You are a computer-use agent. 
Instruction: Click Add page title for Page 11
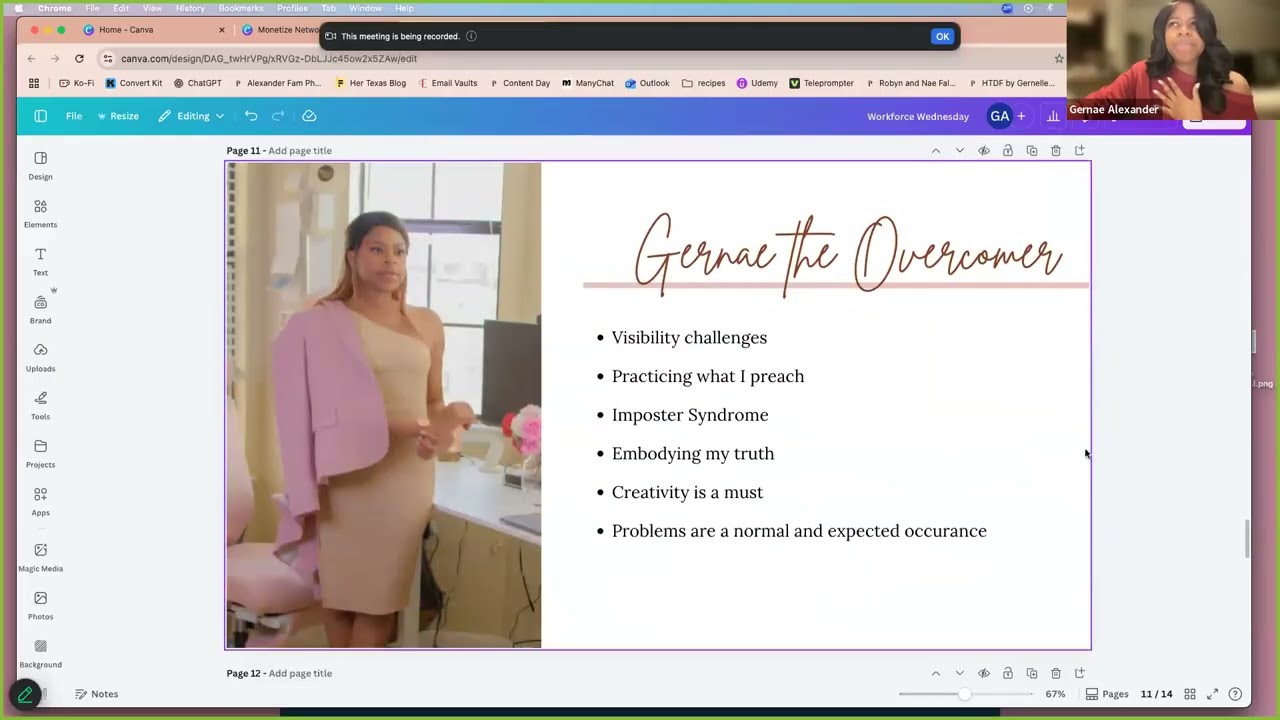(x=300, y=151)
